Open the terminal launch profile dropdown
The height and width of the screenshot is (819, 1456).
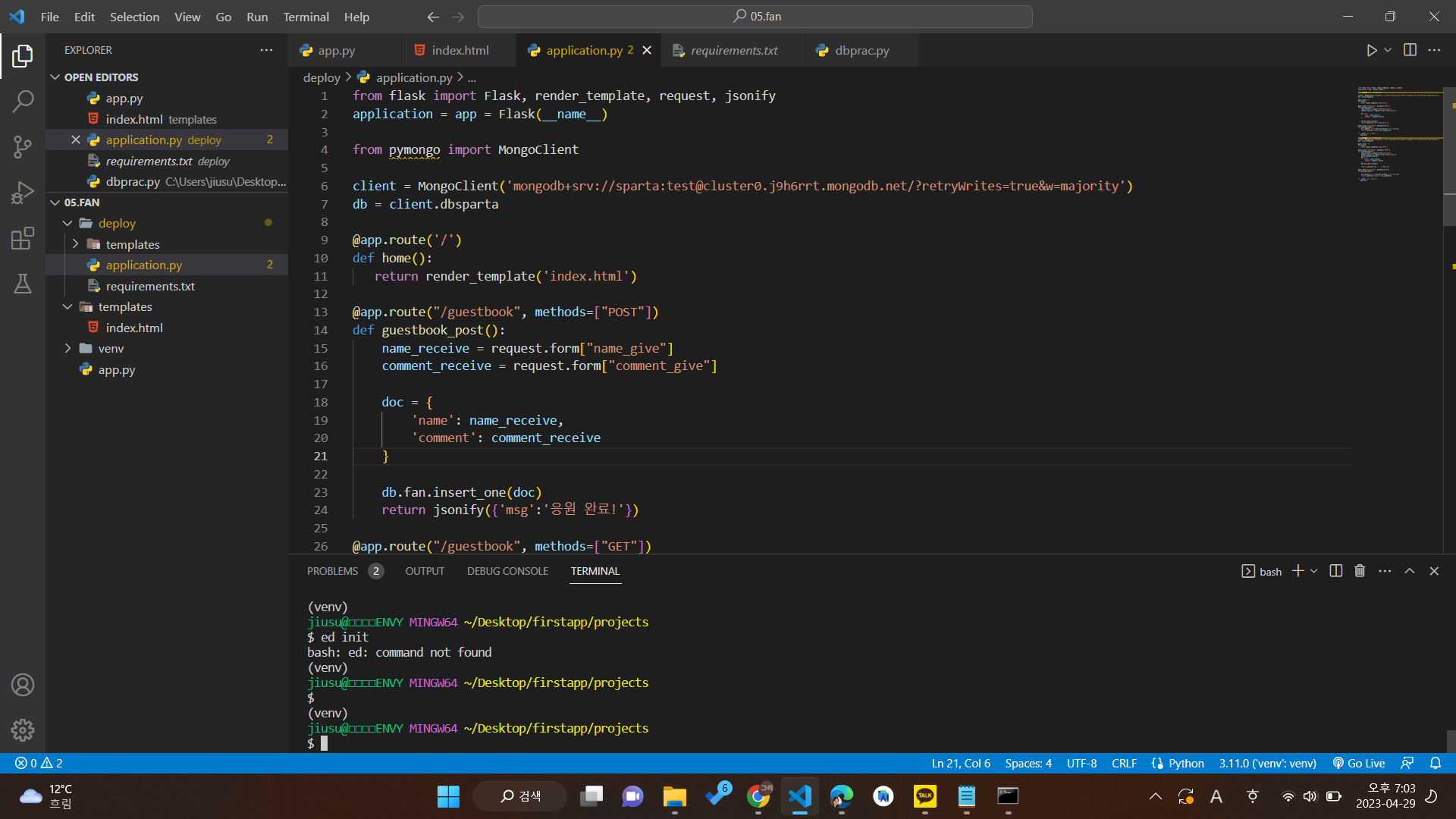1314,571
